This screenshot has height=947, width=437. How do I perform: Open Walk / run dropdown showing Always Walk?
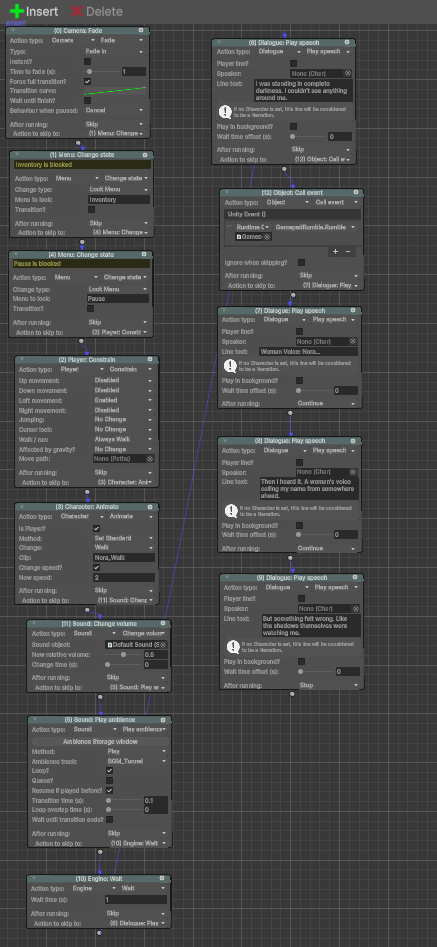(124, 439)
